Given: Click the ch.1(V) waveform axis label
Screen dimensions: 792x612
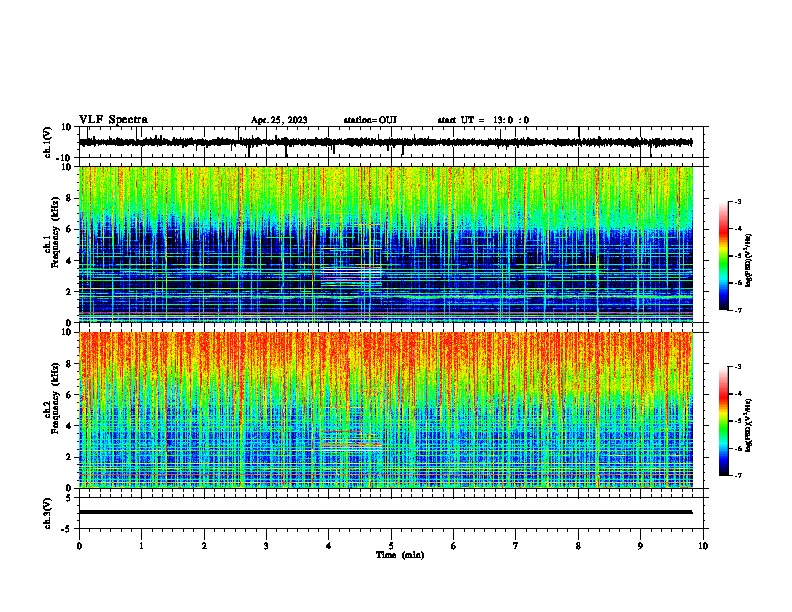Looking at the screenshot, I should click(47, 142).
